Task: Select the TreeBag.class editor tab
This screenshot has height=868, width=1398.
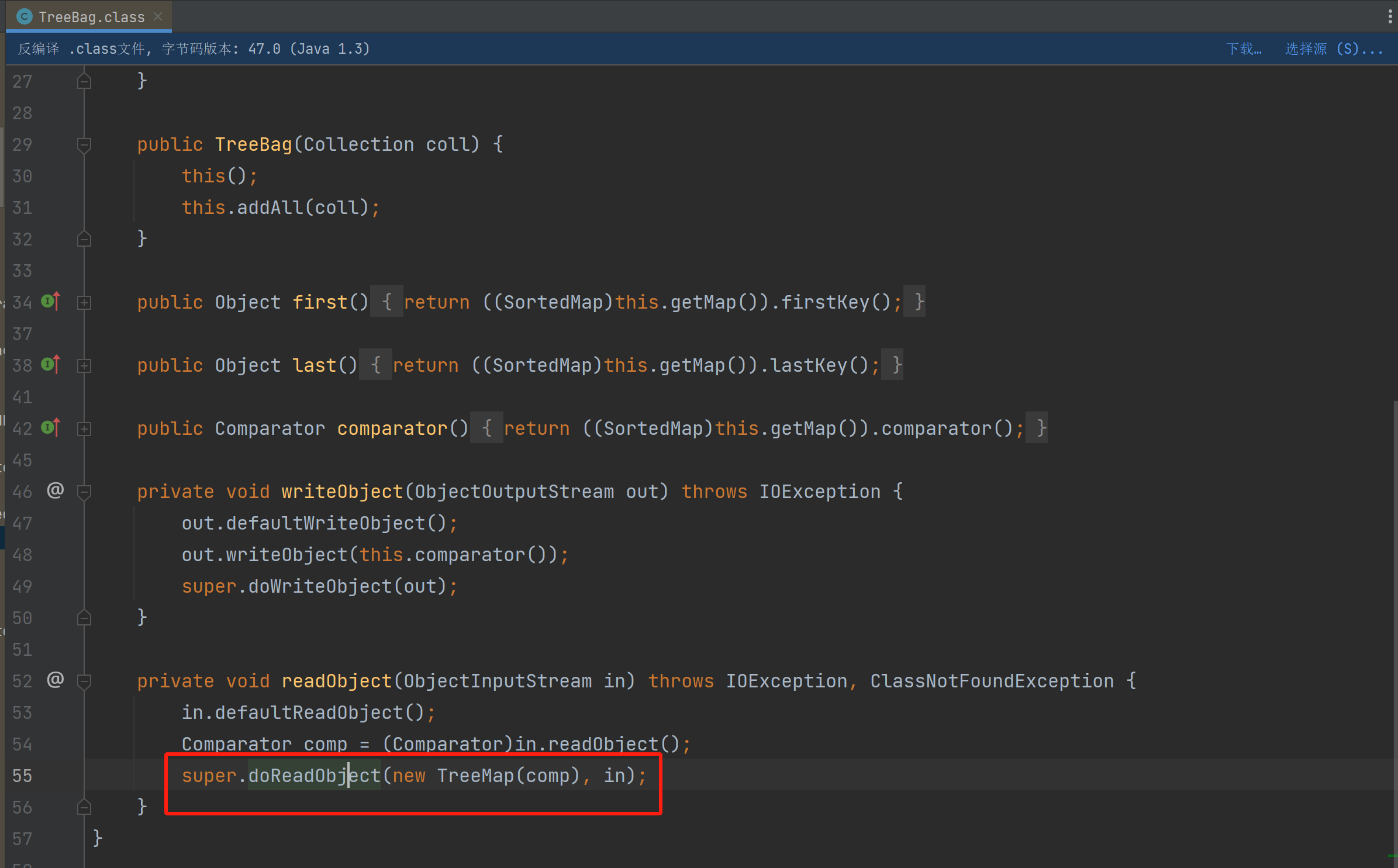Action: (91, 17)
